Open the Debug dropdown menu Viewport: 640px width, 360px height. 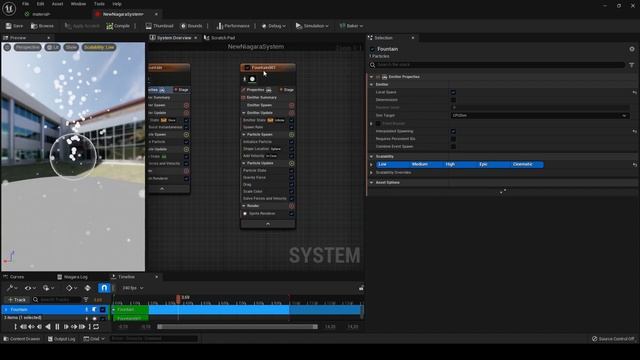coord(273,26)
